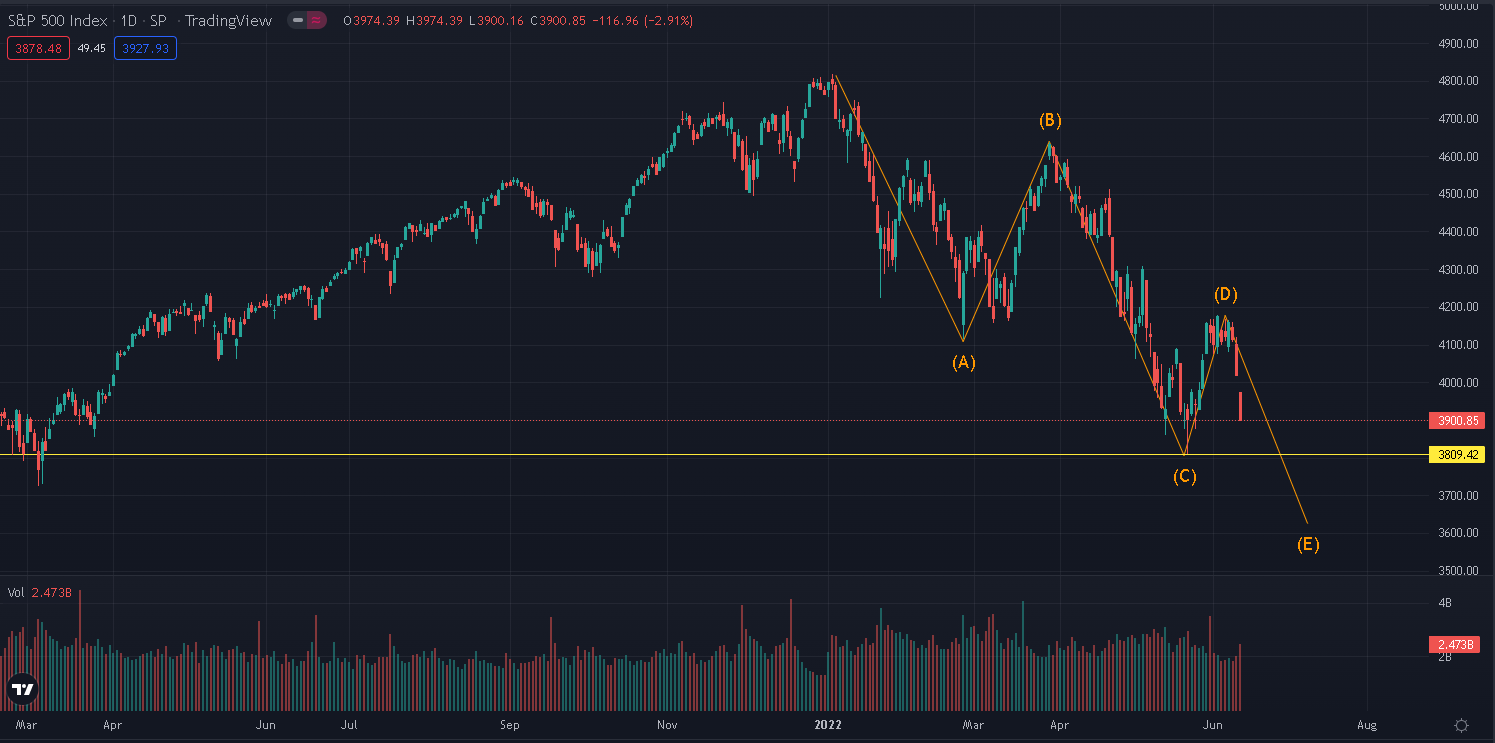Click the 2.473B volume value in legend
Viewport: 1495px width, 743px height.
[51, 592]
